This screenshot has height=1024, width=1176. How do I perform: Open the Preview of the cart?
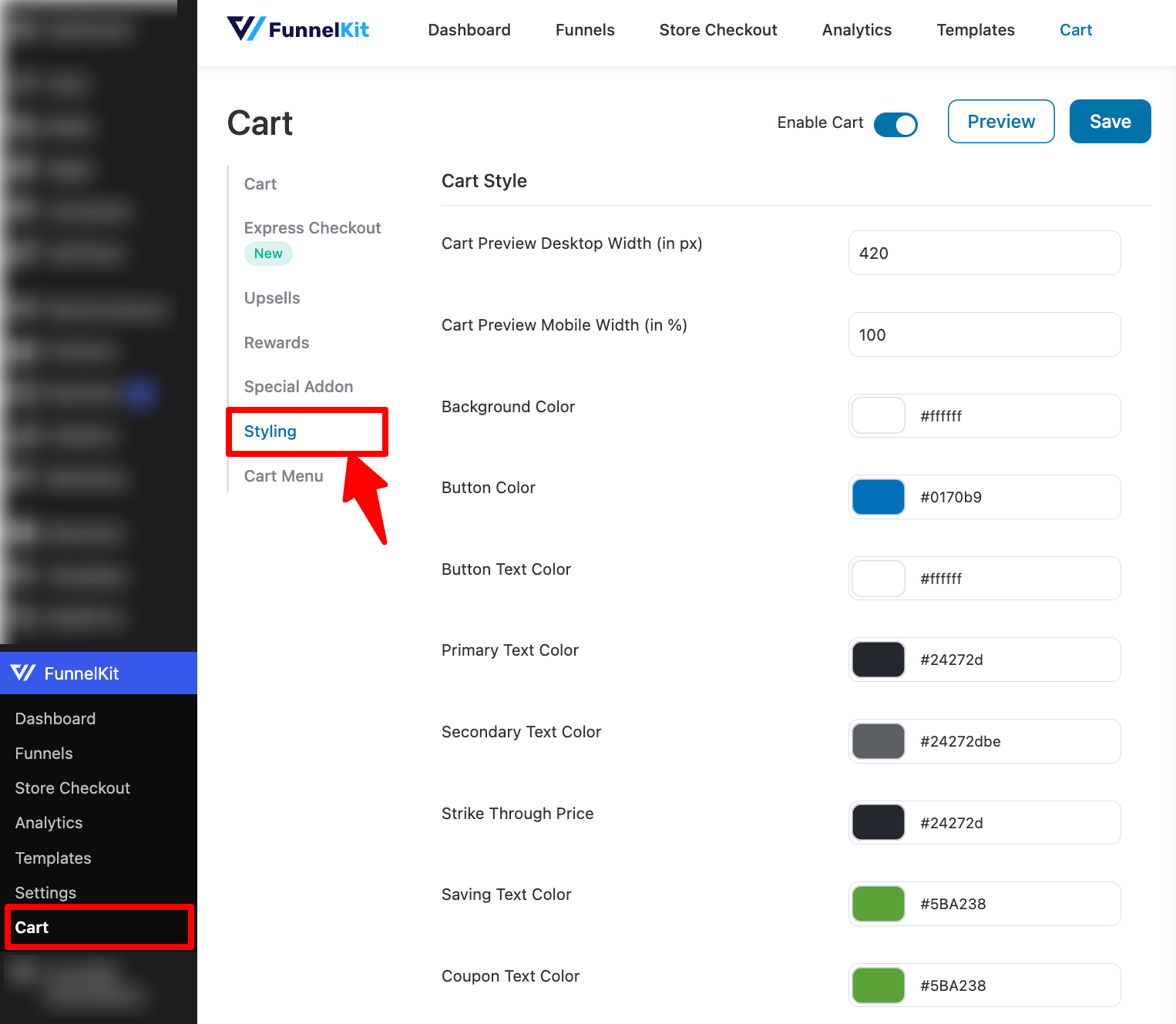click(1000, 122)
